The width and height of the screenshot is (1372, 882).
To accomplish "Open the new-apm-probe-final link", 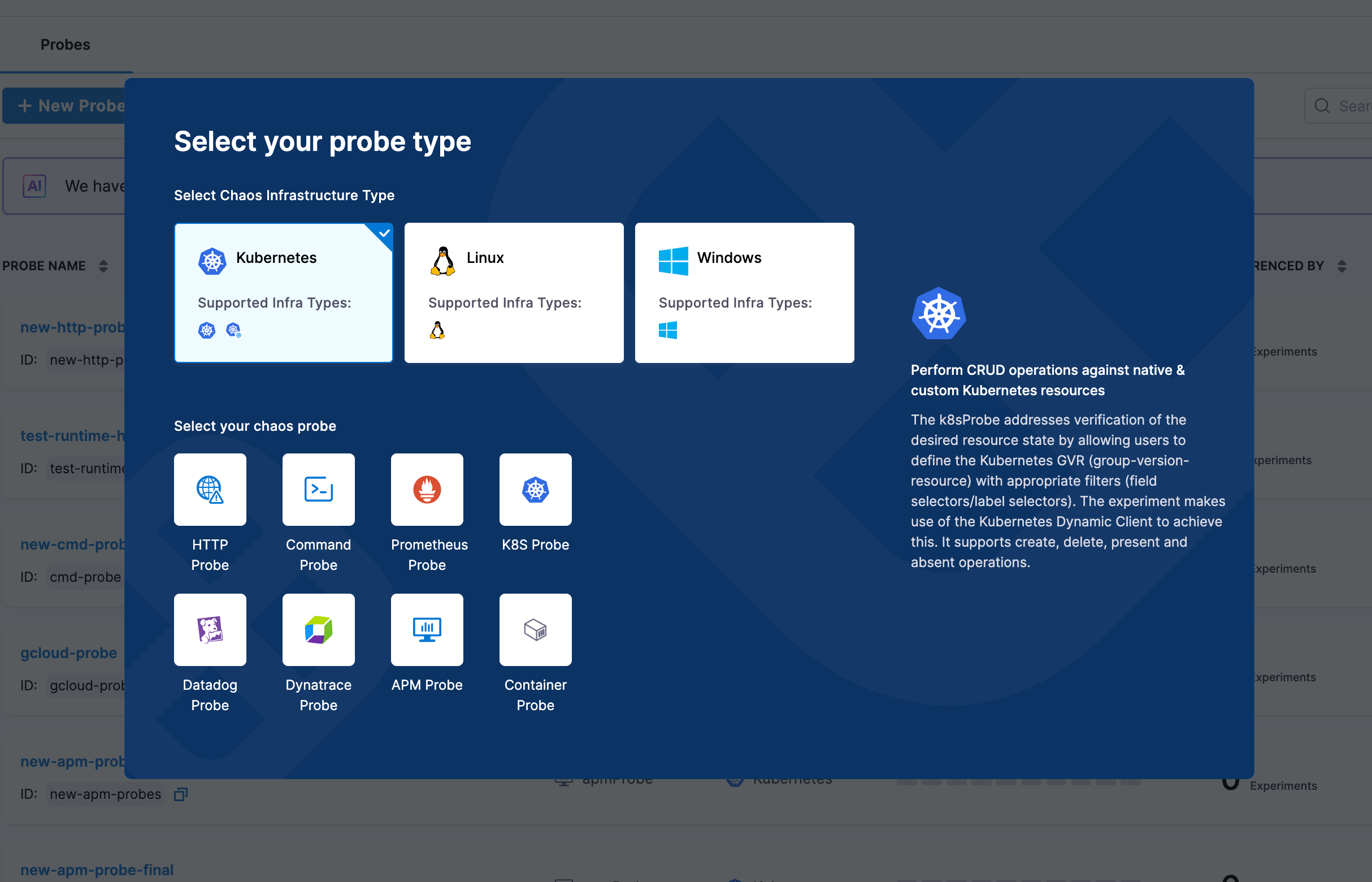I will (x=97, y=870).
